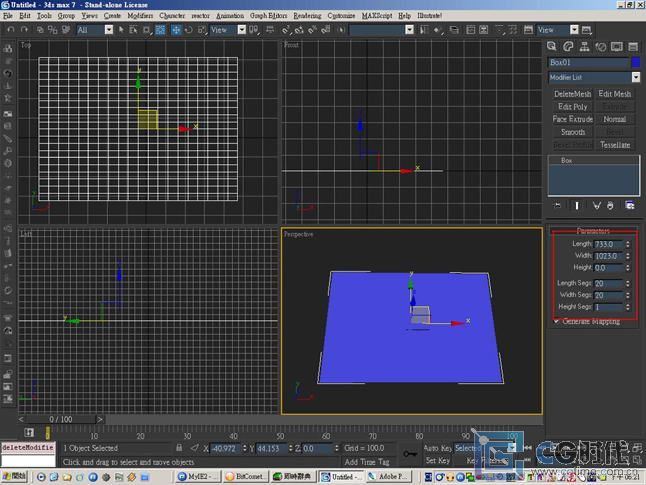Open the Hierarchy command panel tab
The image size is (646, 485).
584,47
